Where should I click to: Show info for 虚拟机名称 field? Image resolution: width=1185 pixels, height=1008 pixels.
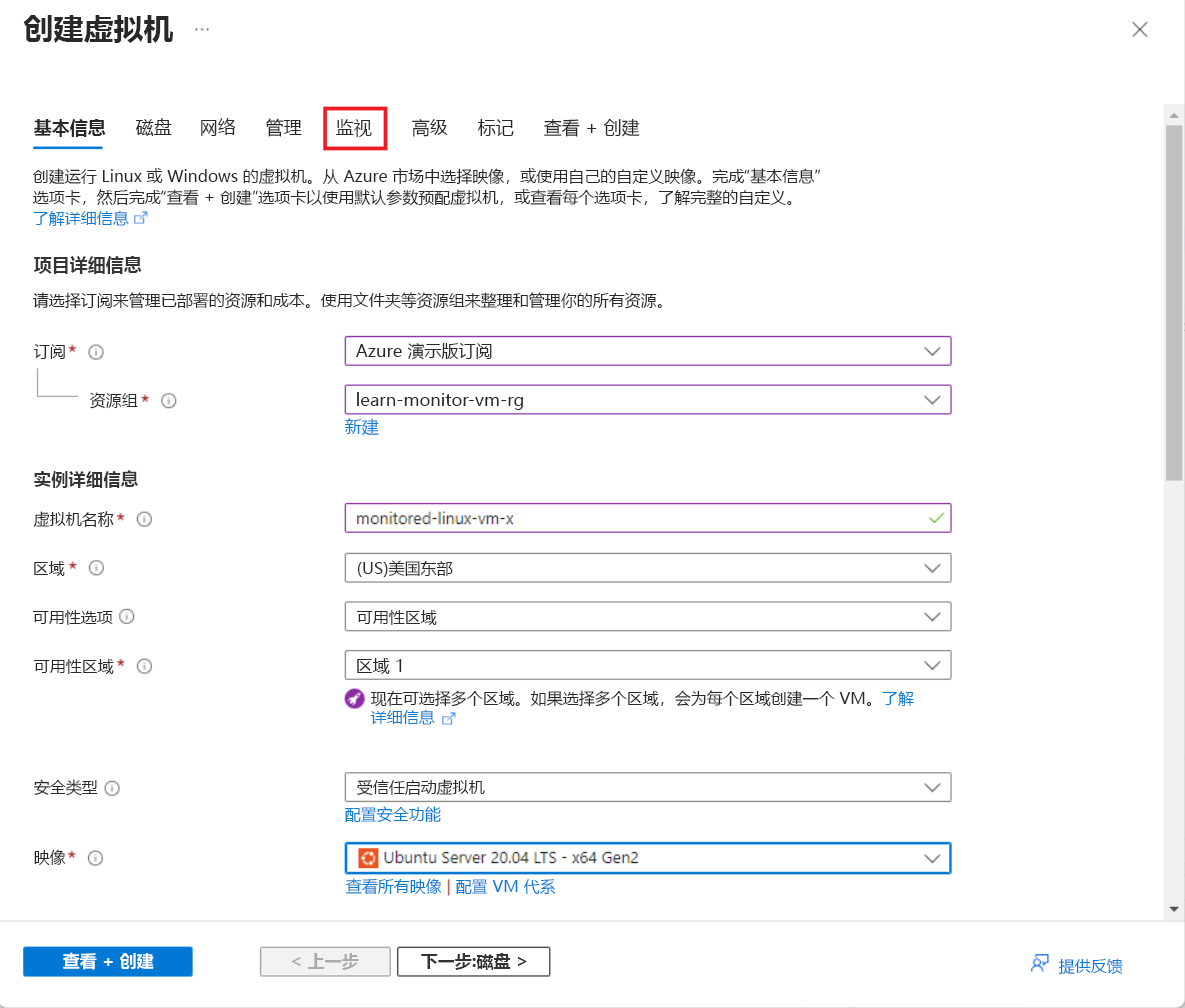pos(144,519)
